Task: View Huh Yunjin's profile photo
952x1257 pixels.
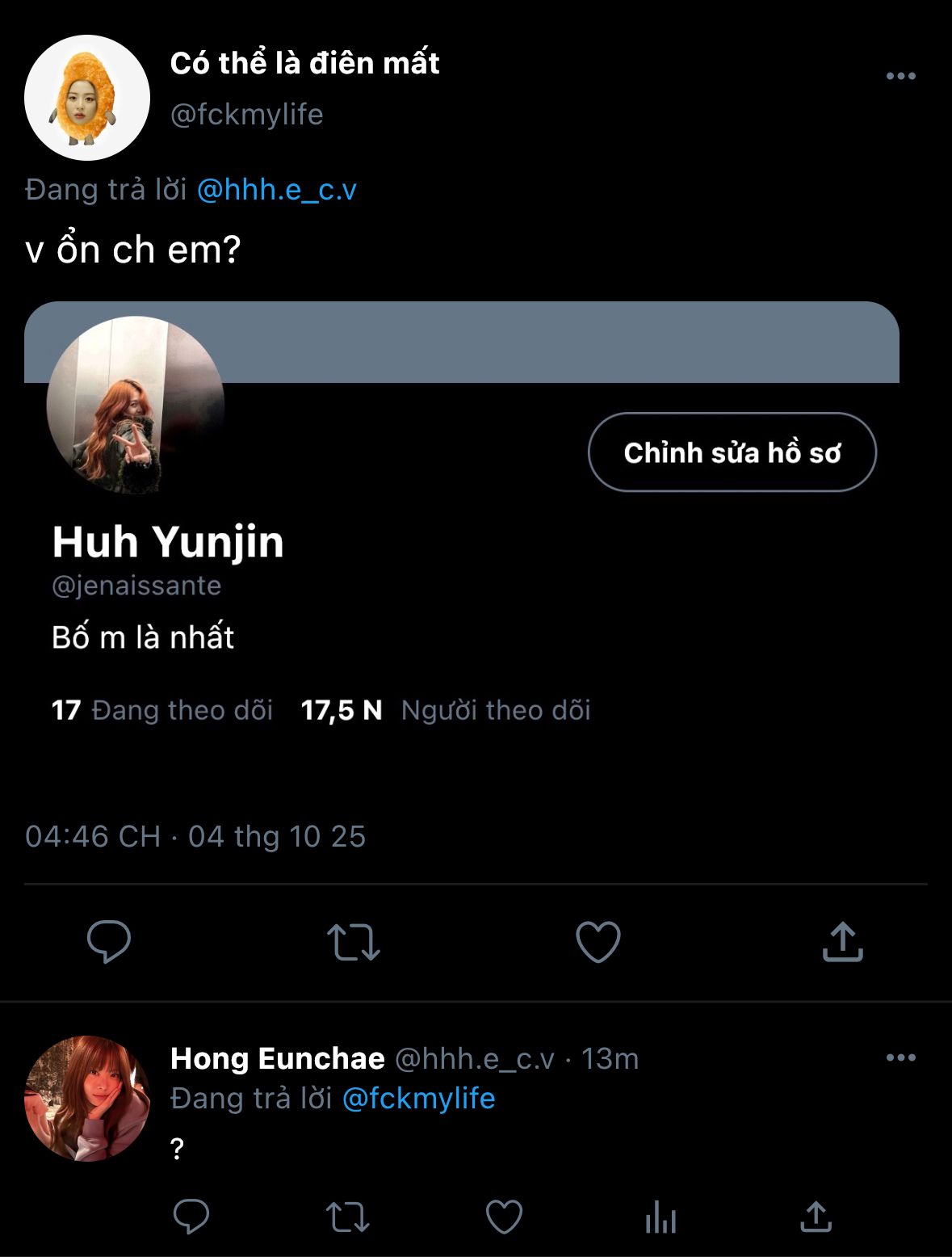Action: (x=135, y=405)
